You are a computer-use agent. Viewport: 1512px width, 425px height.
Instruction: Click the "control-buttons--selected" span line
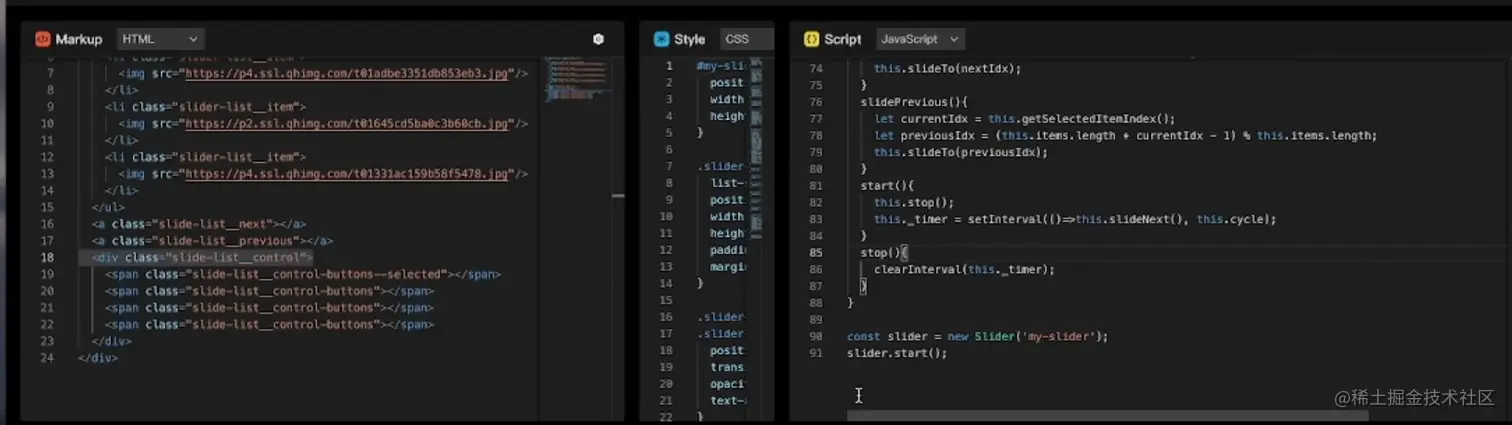coord(303,274)
